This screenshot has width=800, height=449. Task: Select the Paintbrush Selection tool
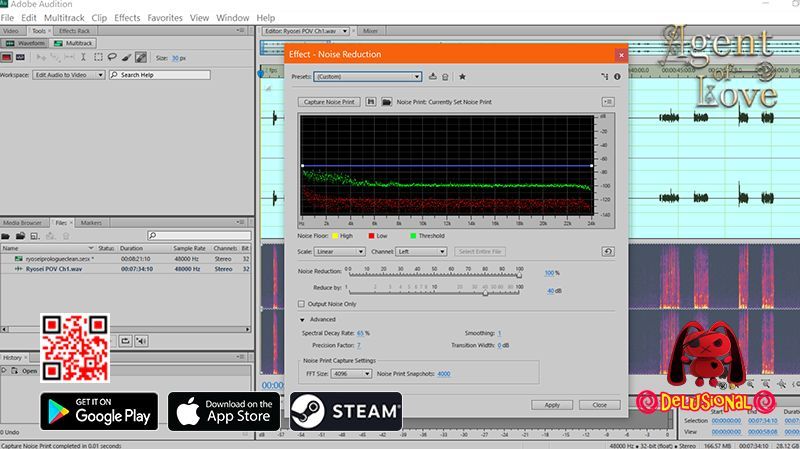[127, 57]
